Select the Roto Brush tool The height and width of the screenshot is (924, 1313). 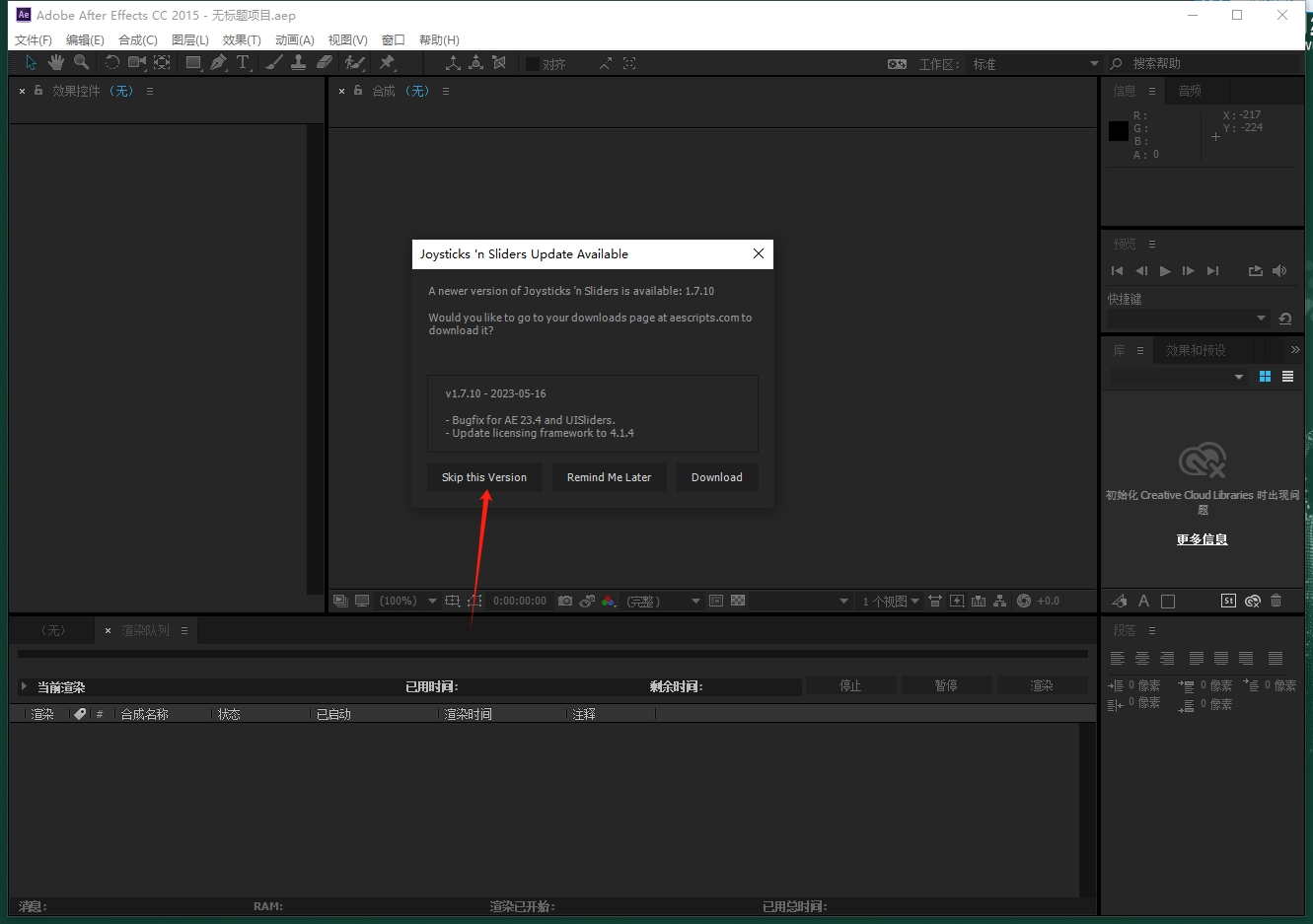coord(355,62)
